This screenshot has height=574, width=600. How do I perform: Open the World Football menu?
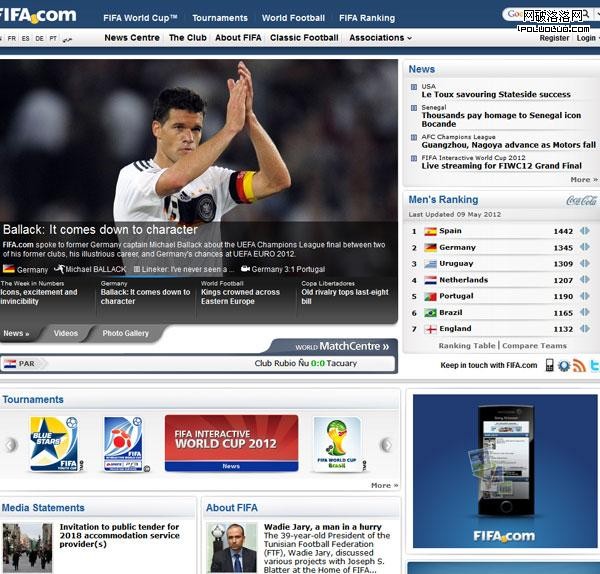pos(293,18)
